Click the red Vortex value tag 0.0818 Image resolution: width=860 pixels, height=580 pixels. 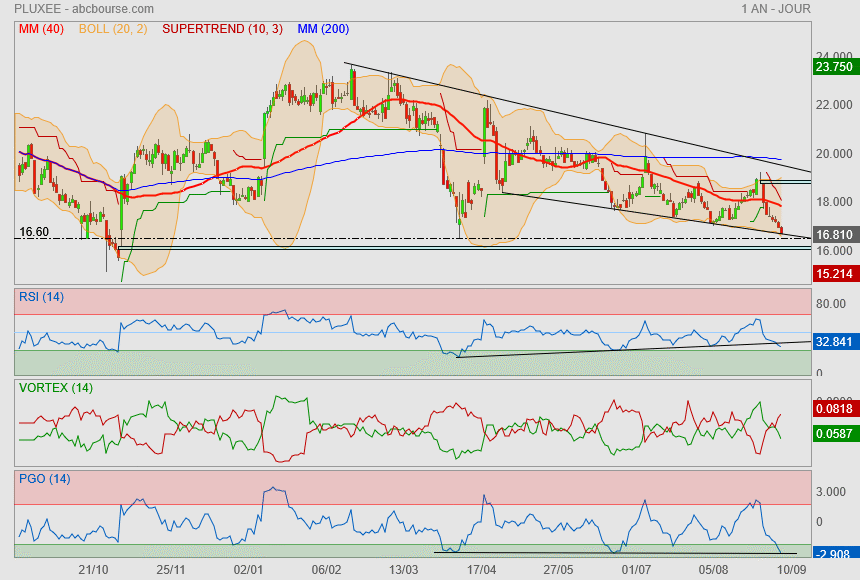tap(834, 409)
